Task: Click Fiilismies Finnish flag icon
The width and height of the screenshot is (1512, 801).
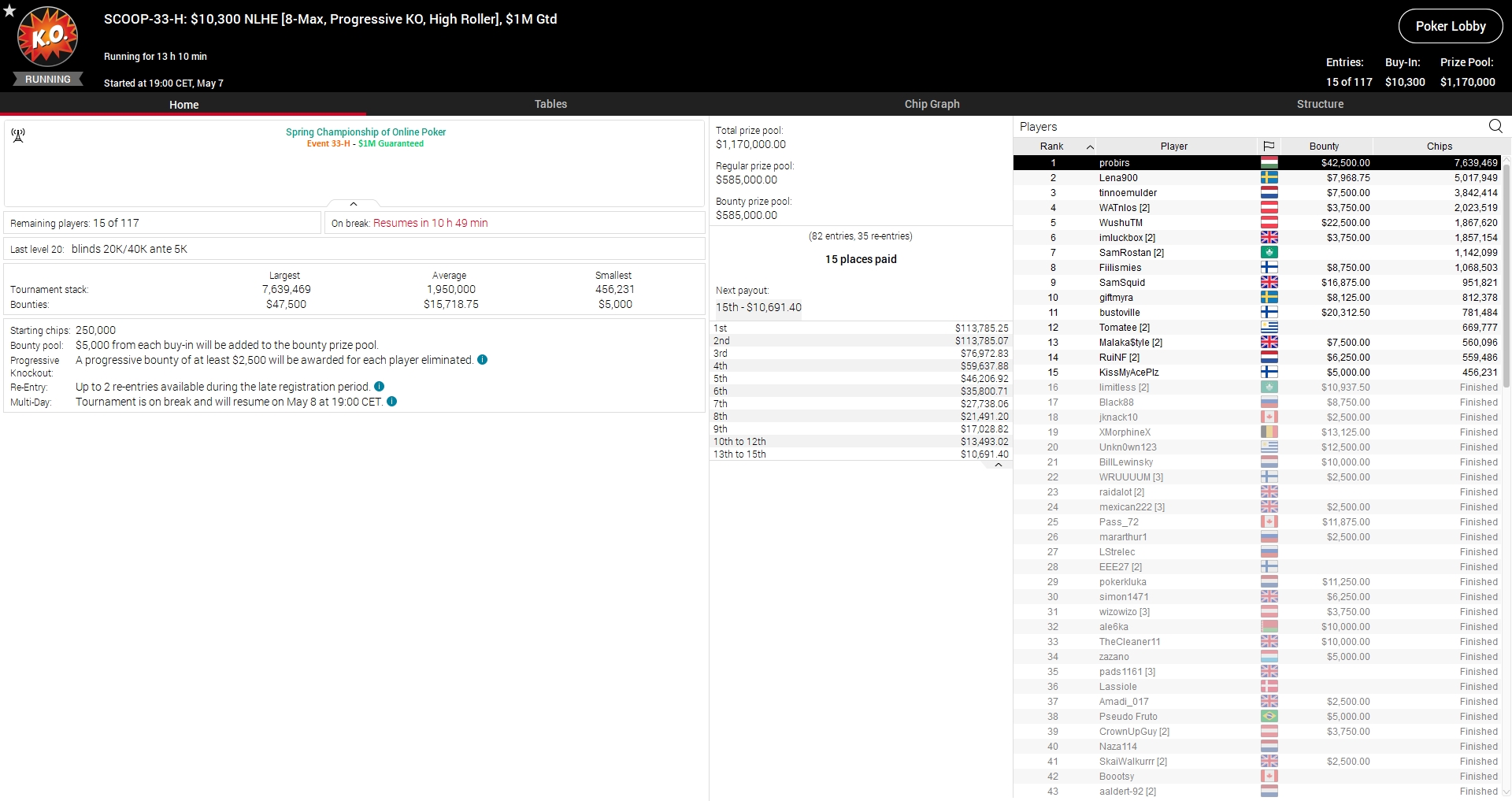Action: point(1269,268)
